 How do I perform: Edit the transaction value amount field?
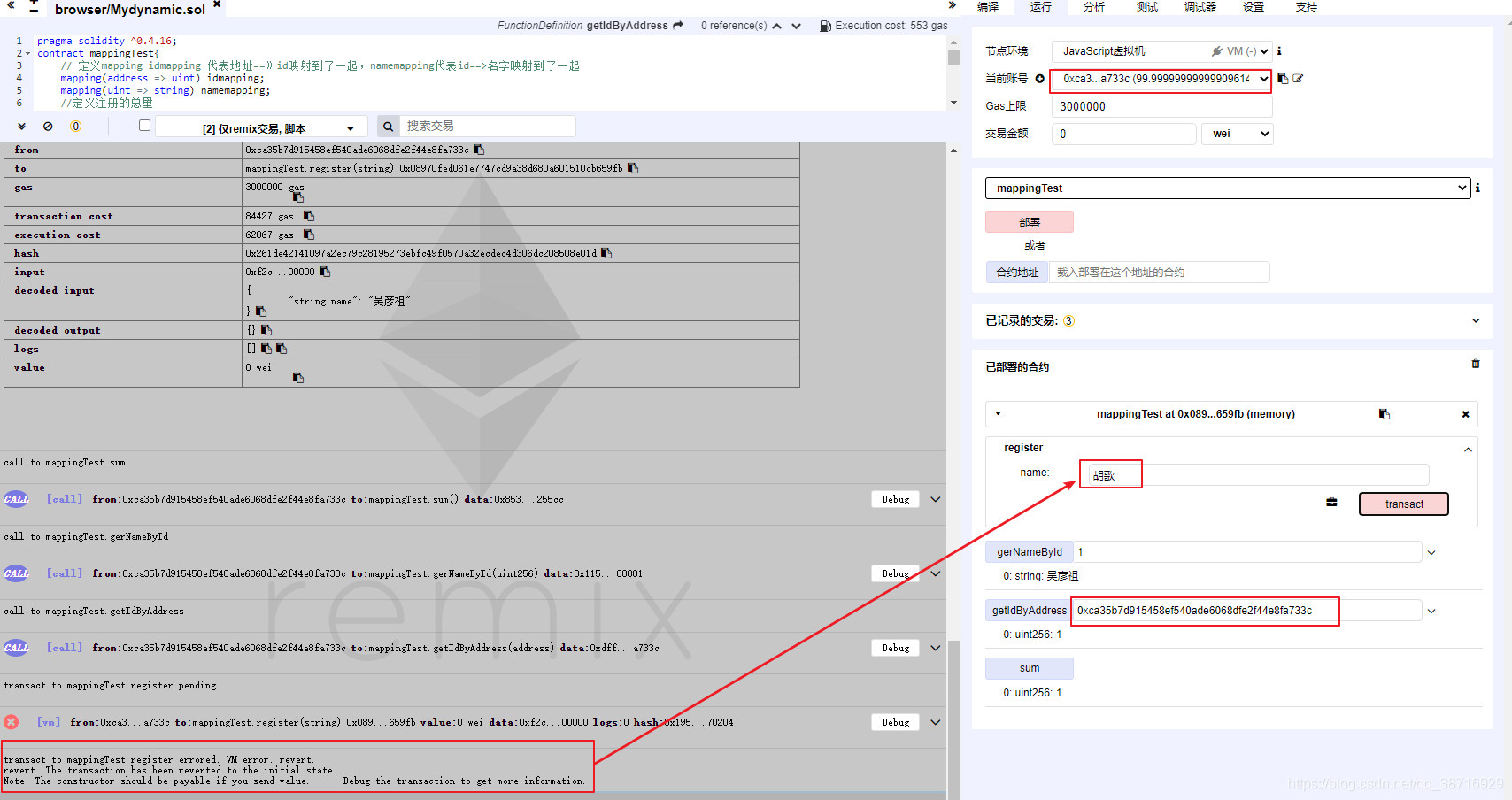point(1124,134)
